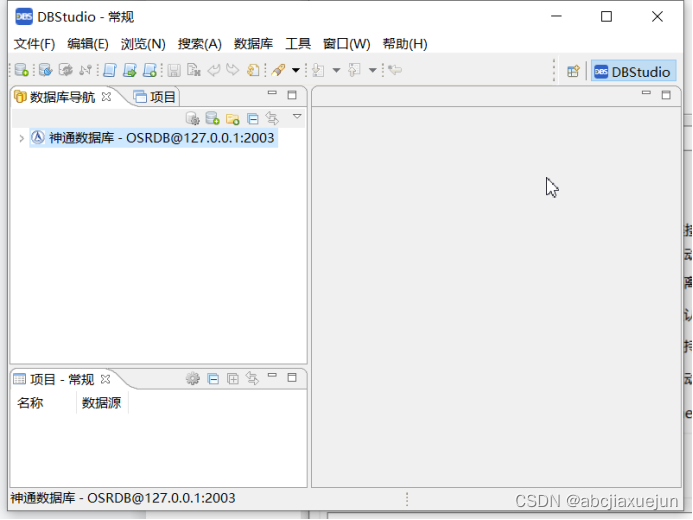
Task: Click the gear settings icon in 项目 panel
Action: (192, 379)
